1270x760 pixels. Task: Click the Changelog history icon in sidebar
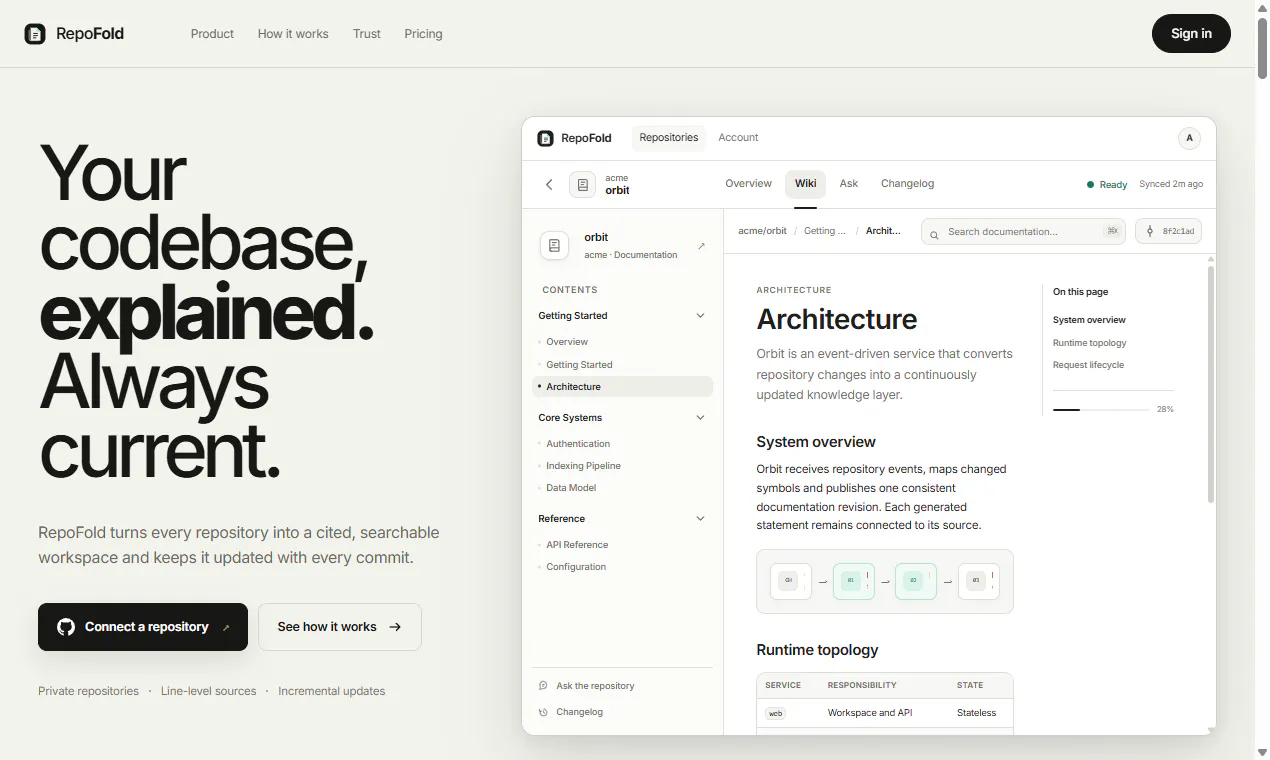coord(543,712)
